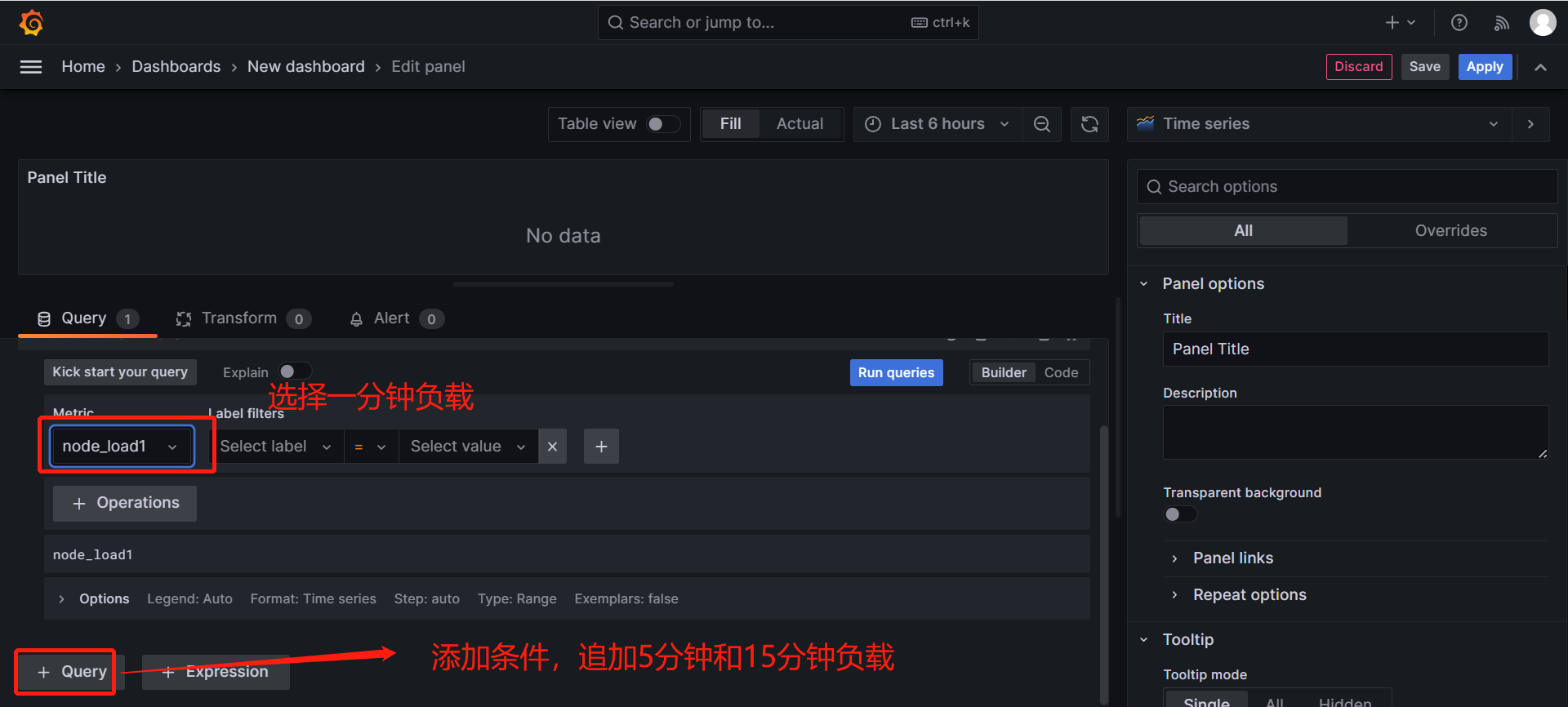Open the help question mark icon
Screen dimensions: 1568x707
(x=1459, y=23)
